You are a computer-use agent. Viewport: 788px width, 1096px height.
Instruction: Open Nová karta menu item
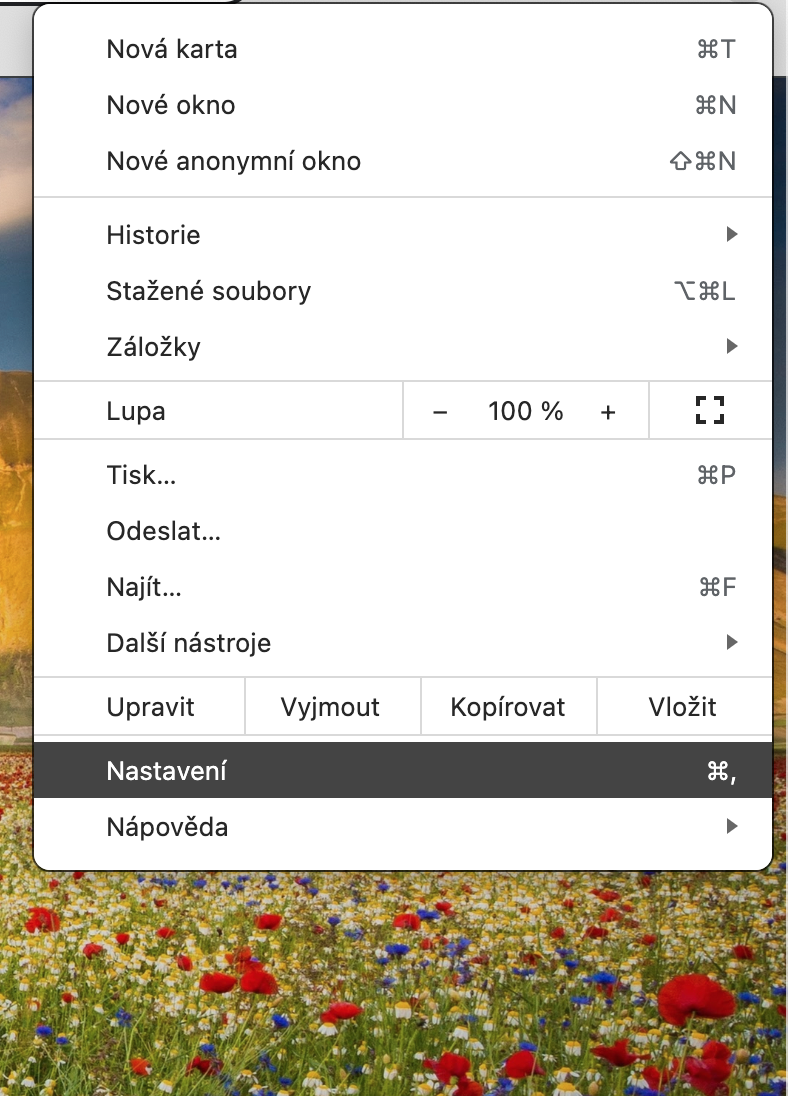coord(172,49)
